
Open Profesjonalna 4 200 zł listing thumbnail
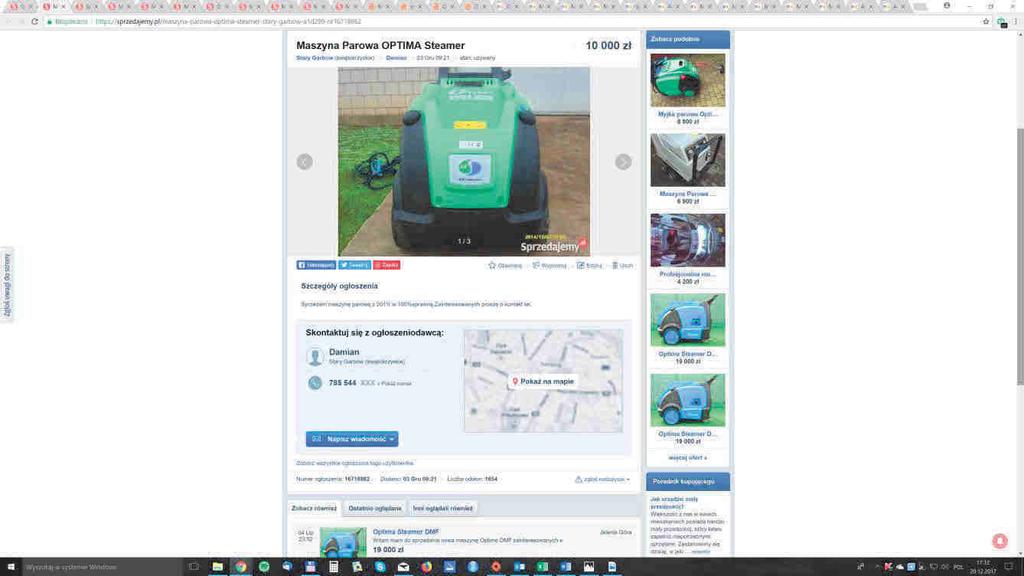coord(688,240)
